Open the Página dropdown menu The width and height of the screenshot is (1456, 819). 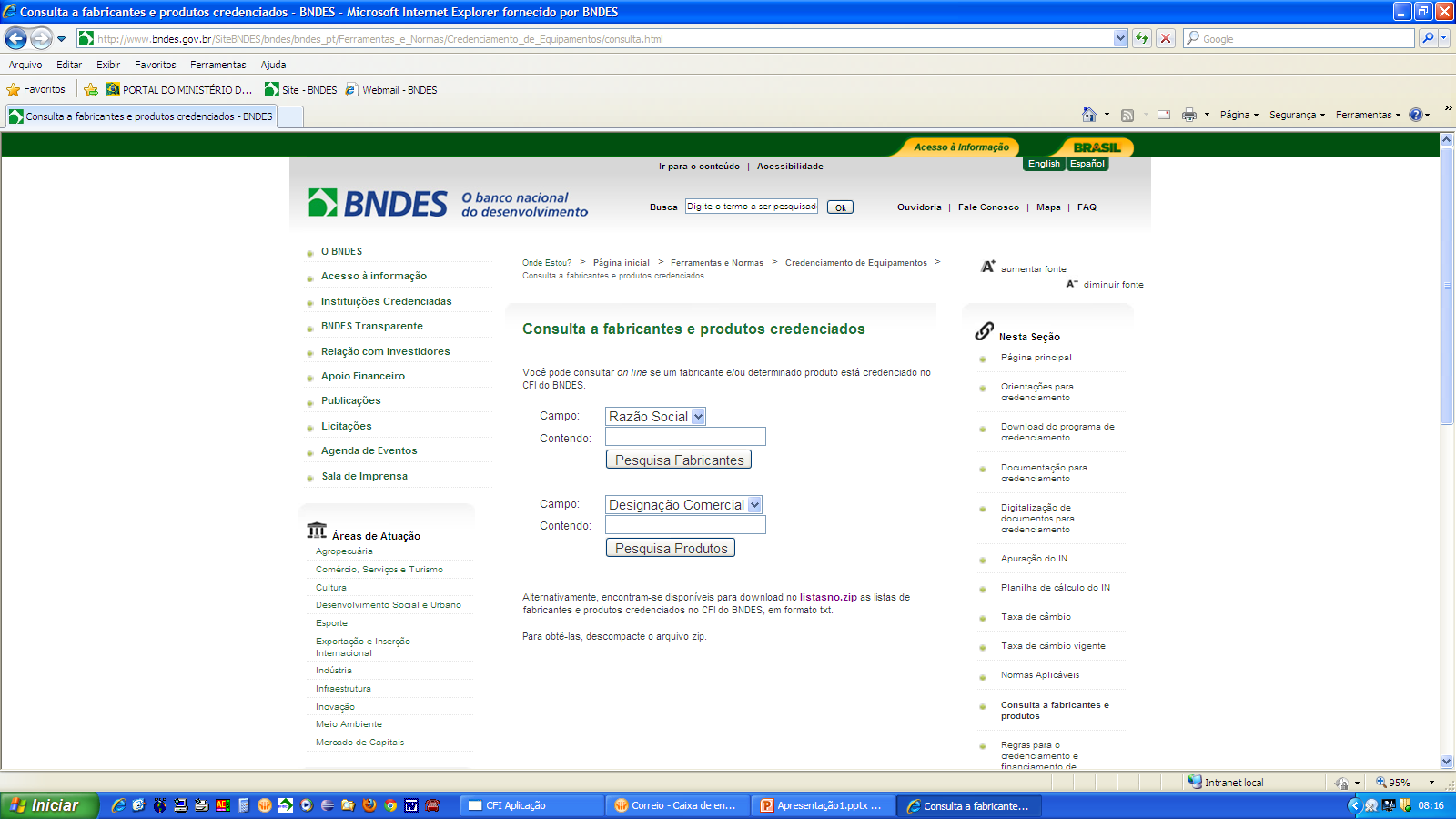1239,115
